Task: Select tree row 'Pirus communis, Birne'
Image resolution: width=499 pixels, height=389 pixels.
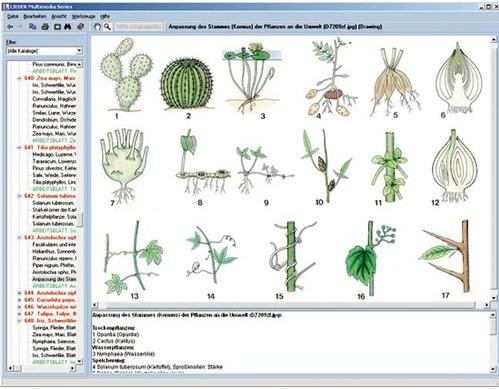Action: click(54, 64)
